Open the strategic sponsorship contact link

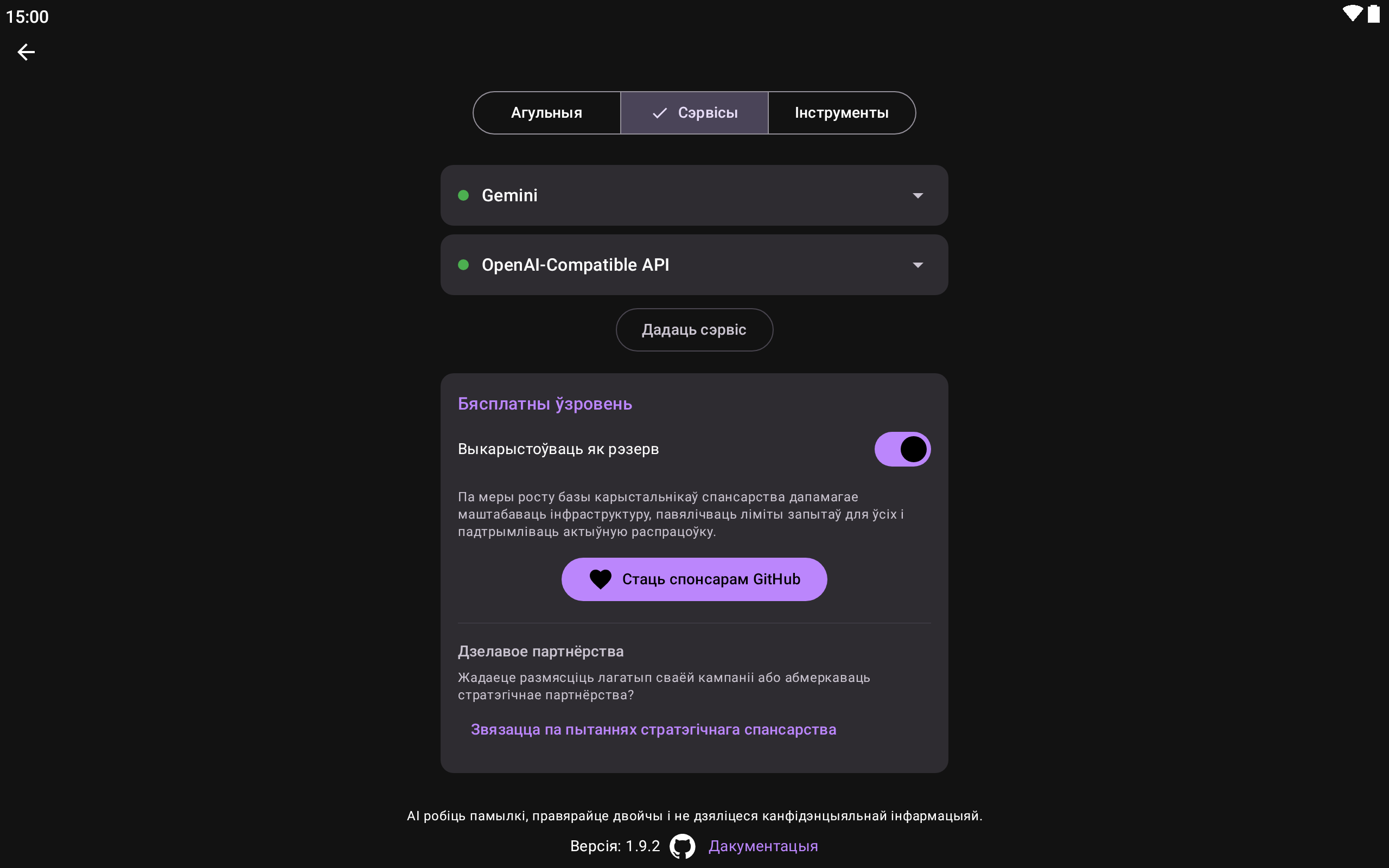(x=653, y=730)
